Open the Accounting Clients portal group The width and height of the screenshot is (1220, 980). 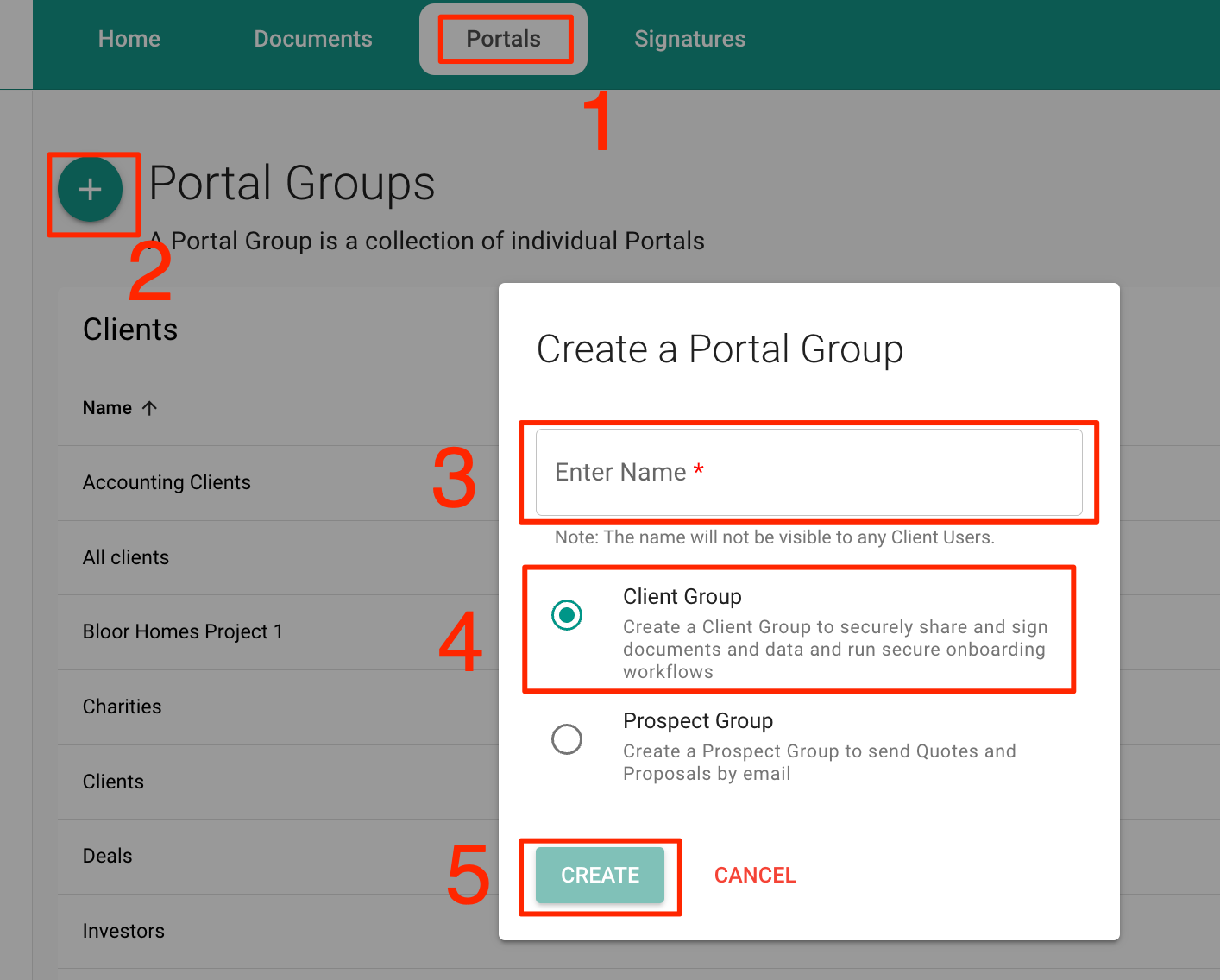pos(167,482)
